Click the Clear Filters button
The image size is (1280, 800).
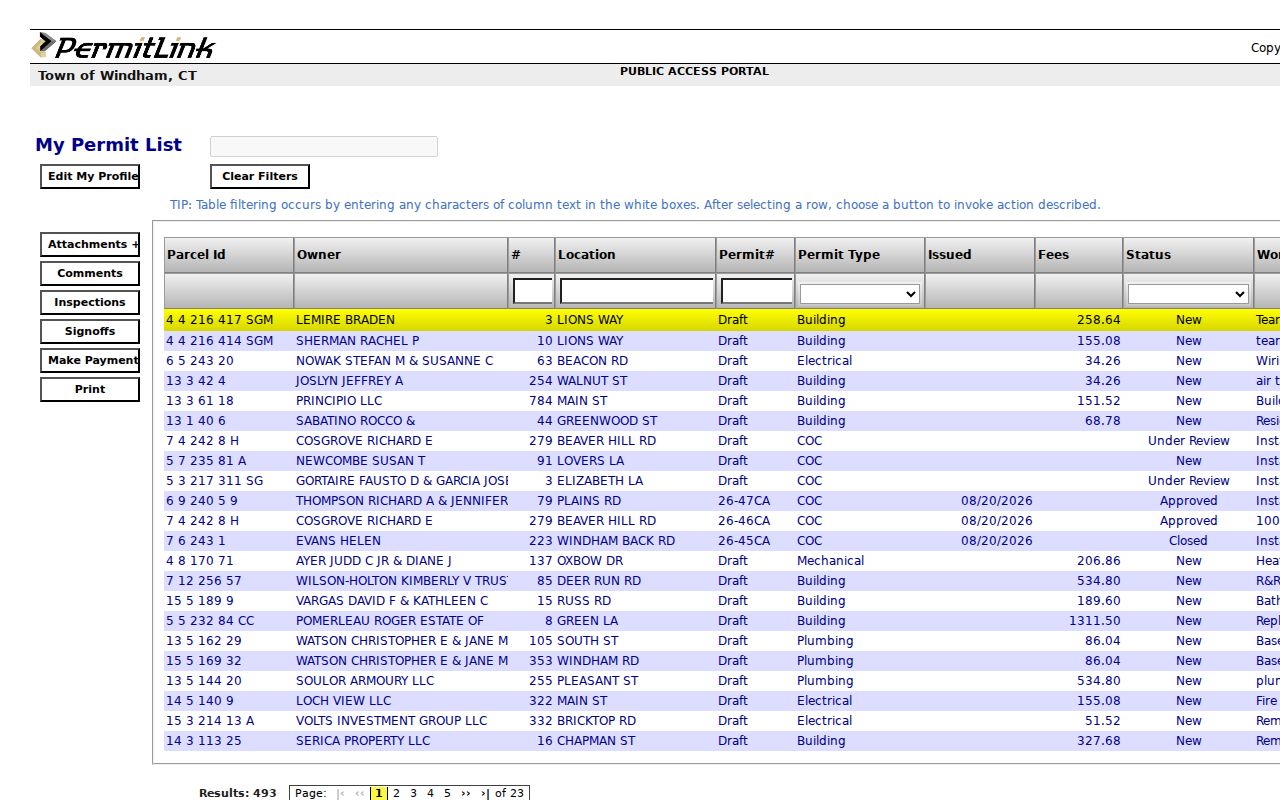[260, 176]
